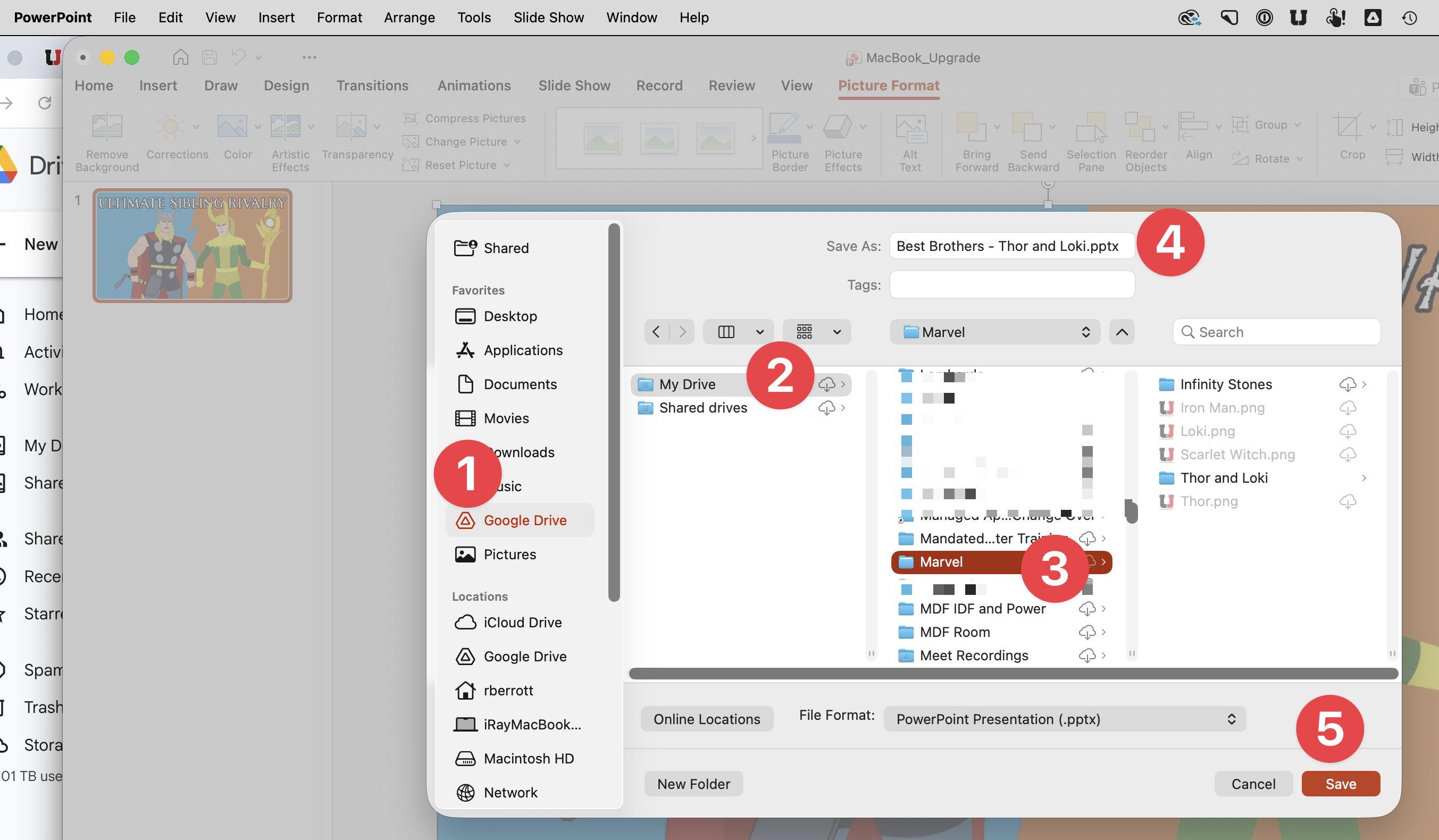Click the Google Drive menu bar icon
This screenshot has height=840, width=1439.
point(1373,18)
